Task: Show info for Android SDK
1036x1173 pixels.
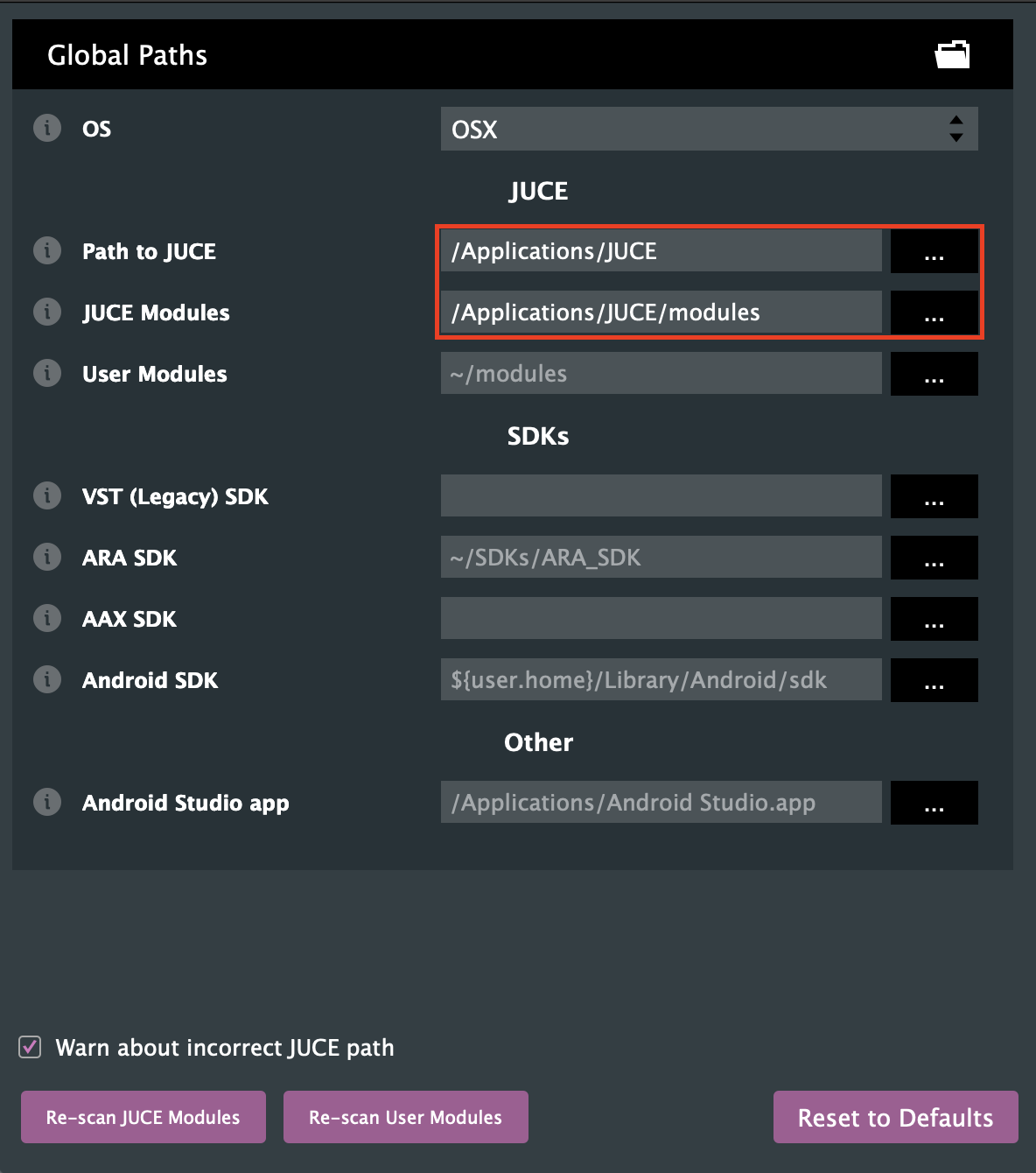Action: (x=47, y=679)
